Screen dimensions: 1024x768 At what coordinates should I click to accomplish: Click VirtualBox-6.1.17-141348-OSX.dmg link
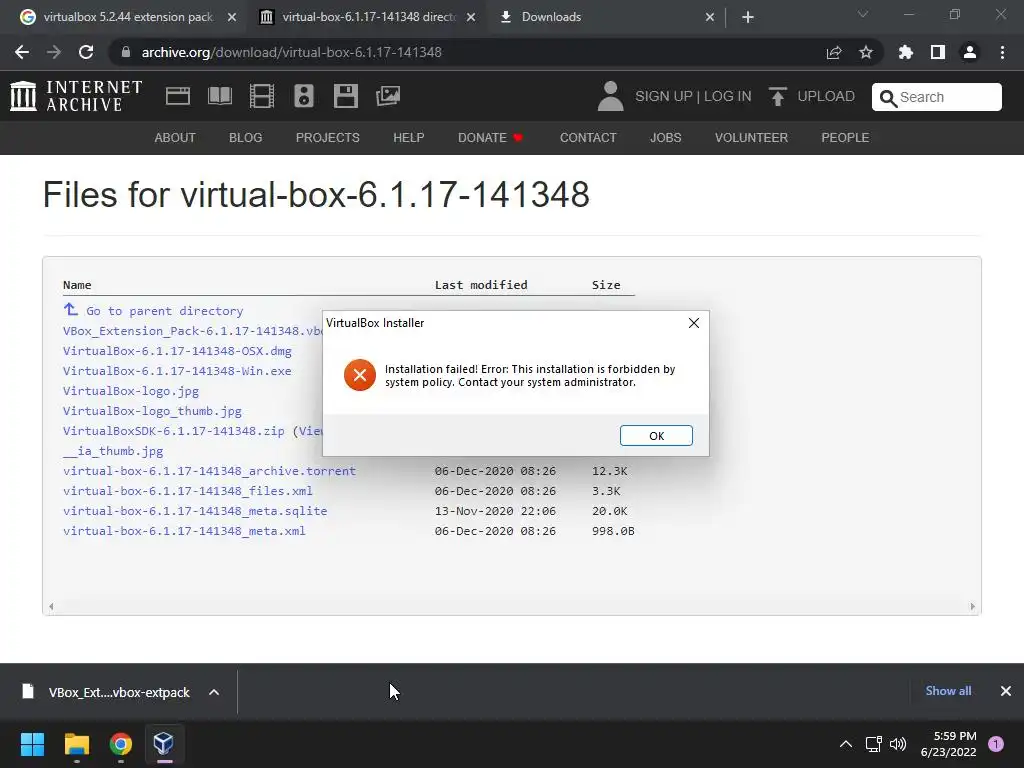click(177, 351)
